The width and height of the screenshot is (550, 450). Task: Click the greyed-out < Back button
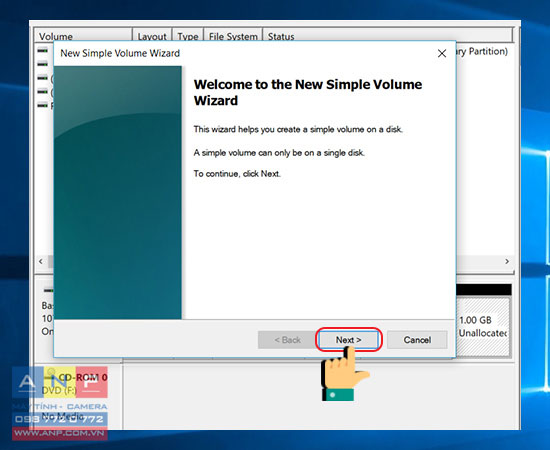click(x=287, y=340)
